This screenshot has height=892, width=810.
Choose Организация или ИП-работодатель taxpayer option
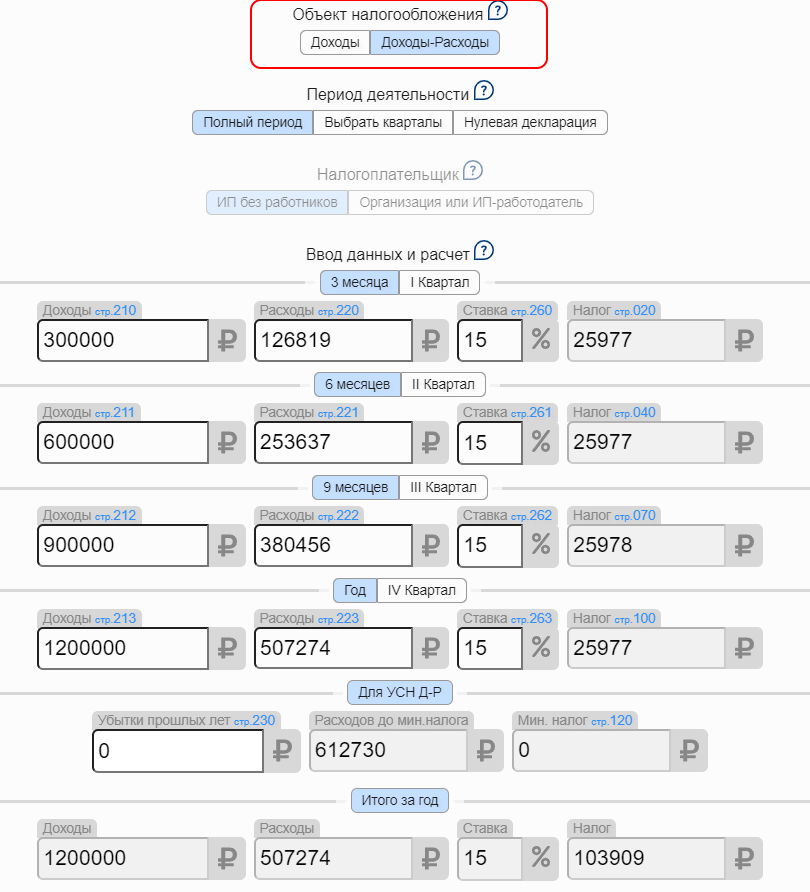(471, 203)
